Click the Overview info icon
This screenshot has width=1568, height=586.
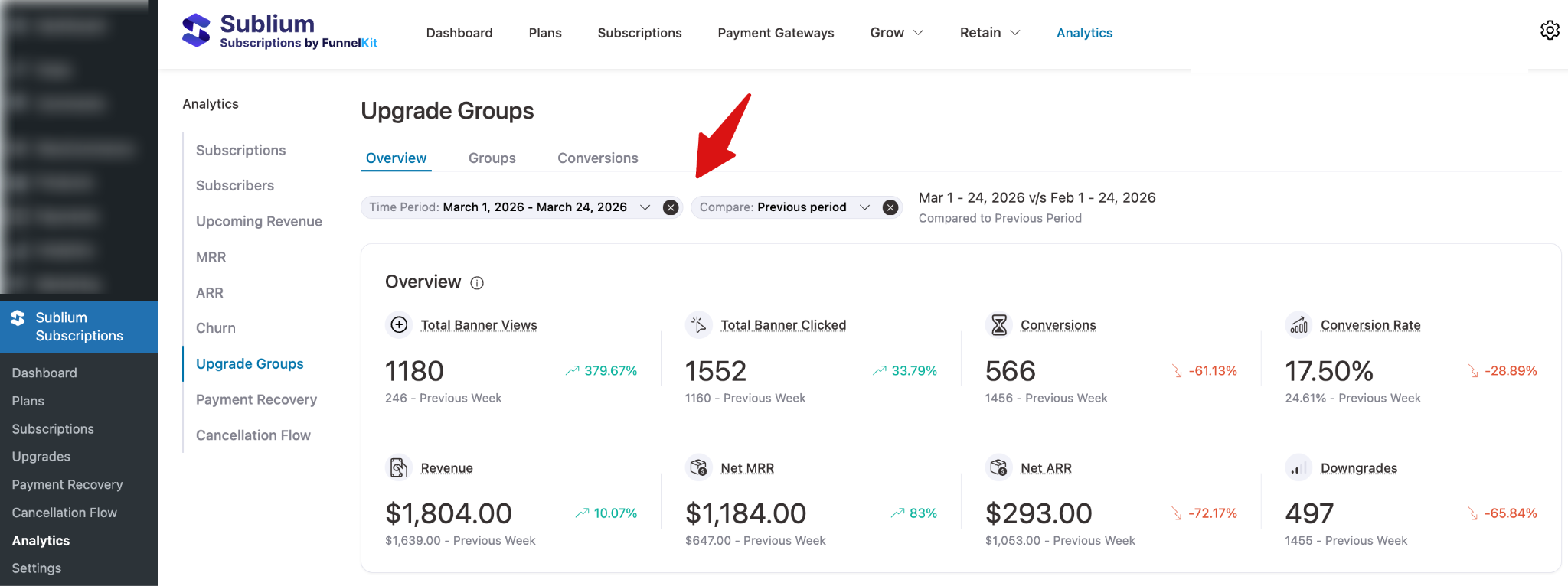coord(477,283)
